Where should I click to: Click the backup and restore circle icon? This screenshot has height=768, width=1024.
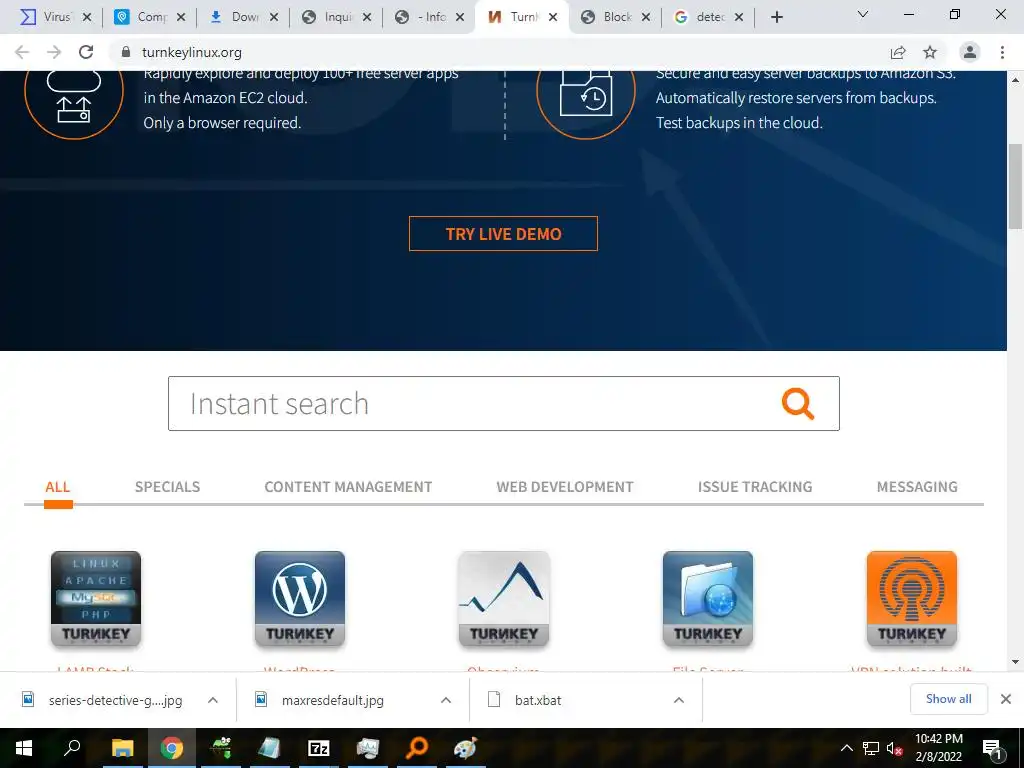click(x=586, y=97)
